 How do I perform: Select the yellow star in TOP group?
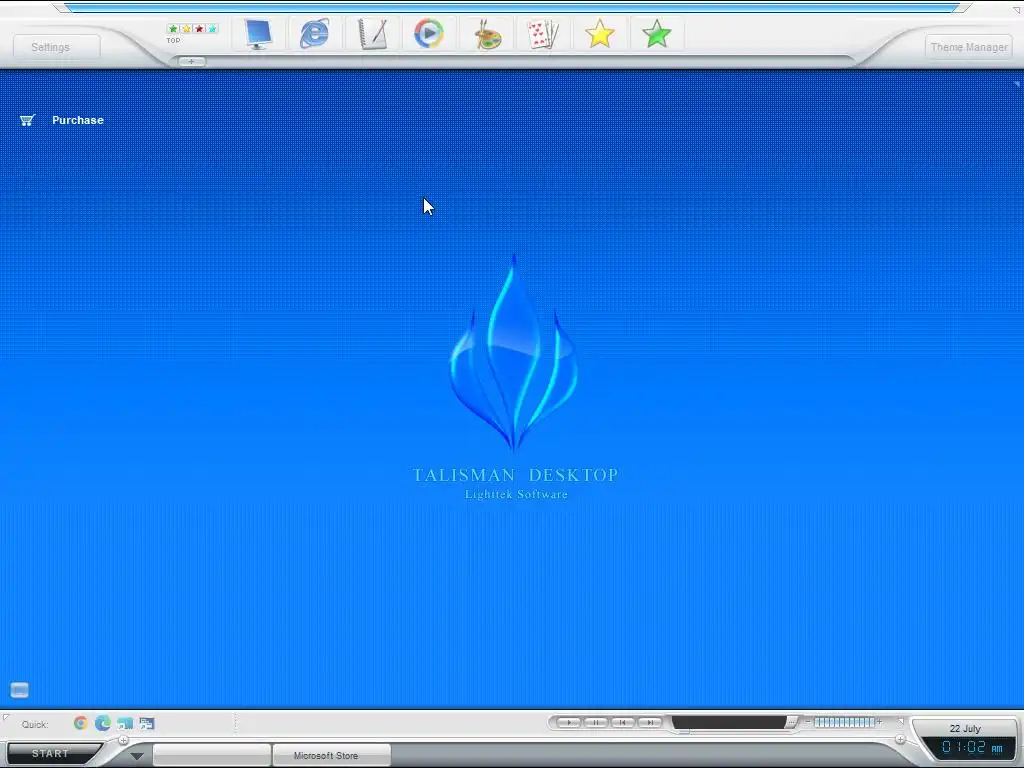(x=186, y=29)
